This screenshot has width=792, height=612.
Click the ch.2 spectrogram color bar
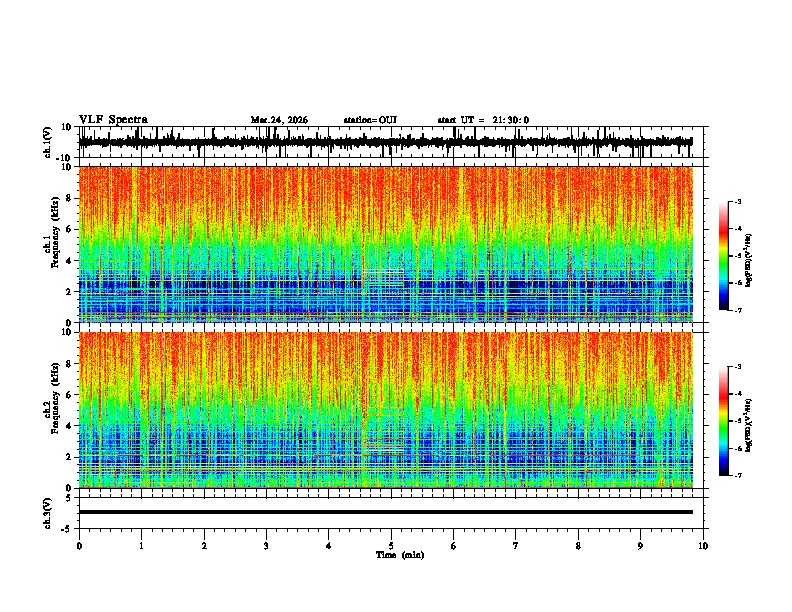click(x=723, y=421)
